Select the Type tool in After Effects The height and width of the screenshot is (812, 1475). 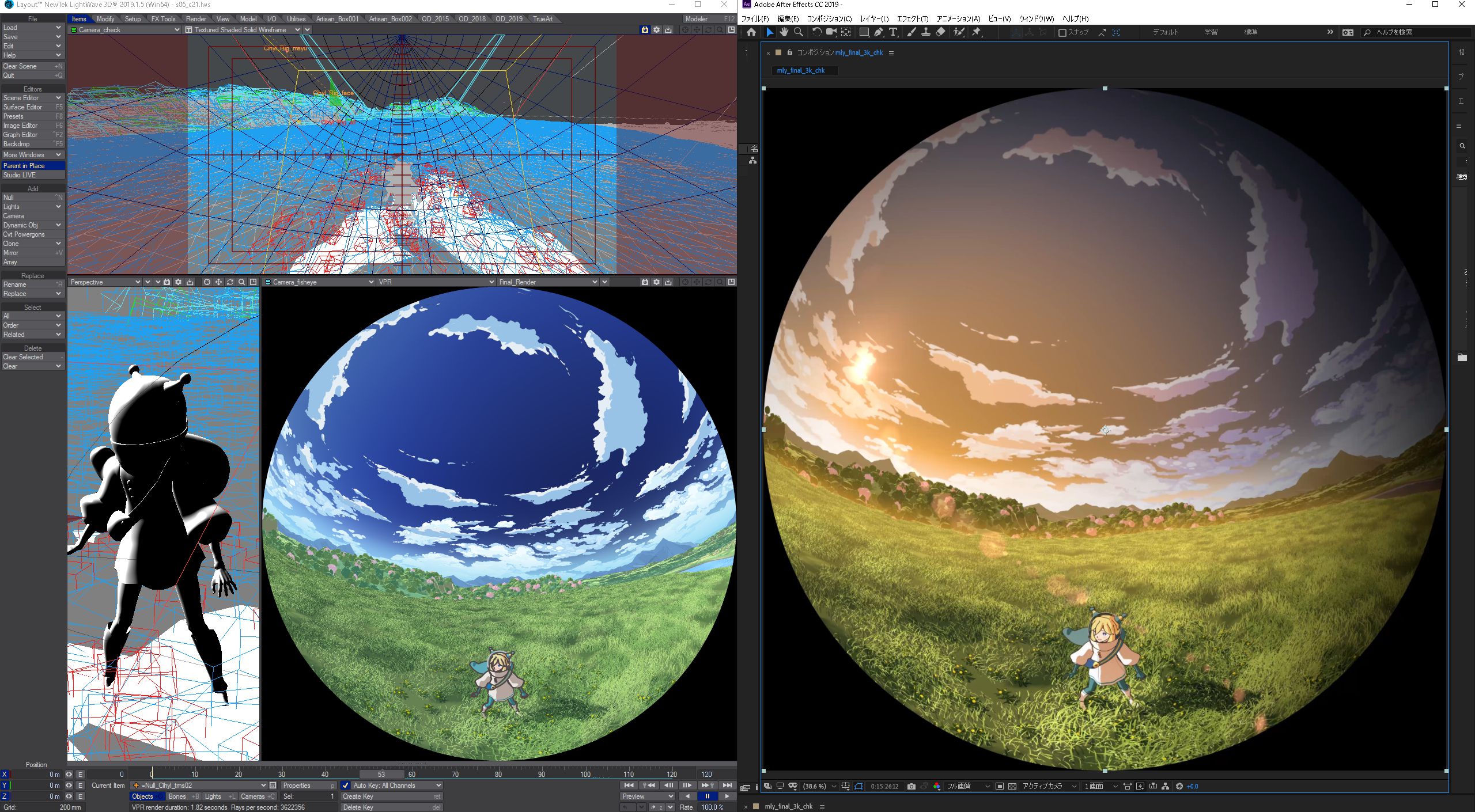[893, 32]
